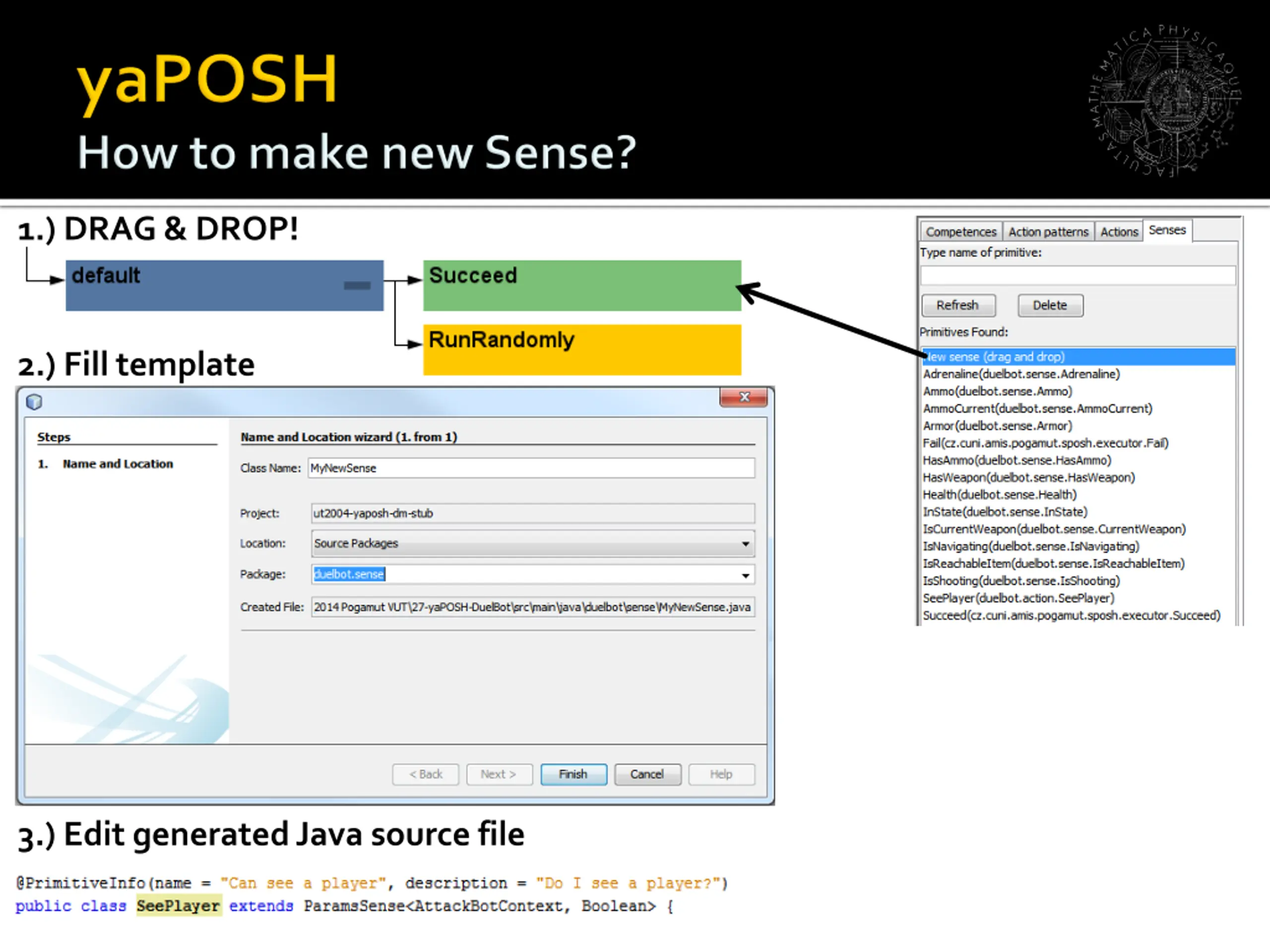
Task: Focus the Type name of primitive field
Action: pyautogui.click(x=1078, y=276)
